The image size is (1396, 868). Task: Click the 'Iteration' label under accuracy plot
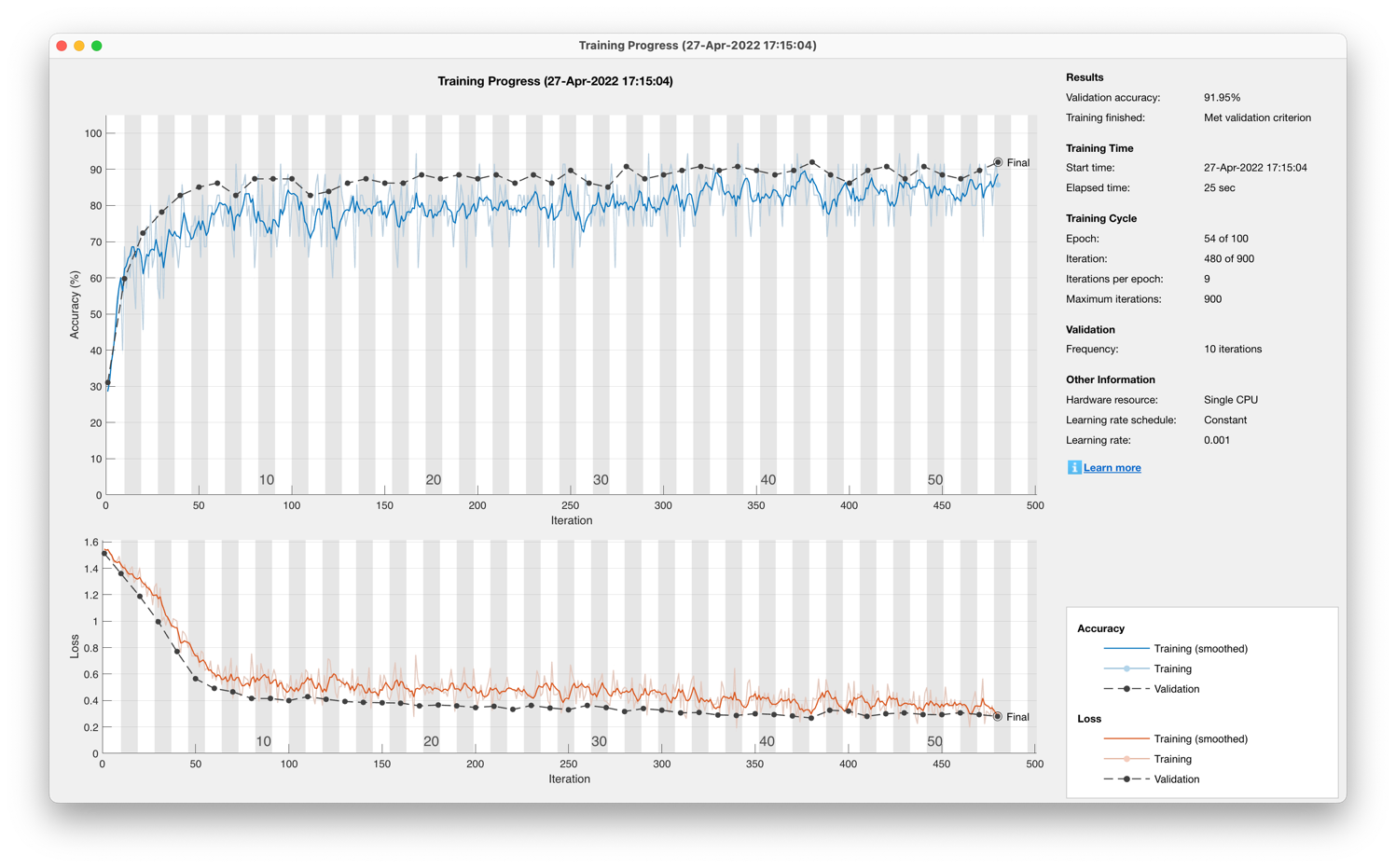571,521
